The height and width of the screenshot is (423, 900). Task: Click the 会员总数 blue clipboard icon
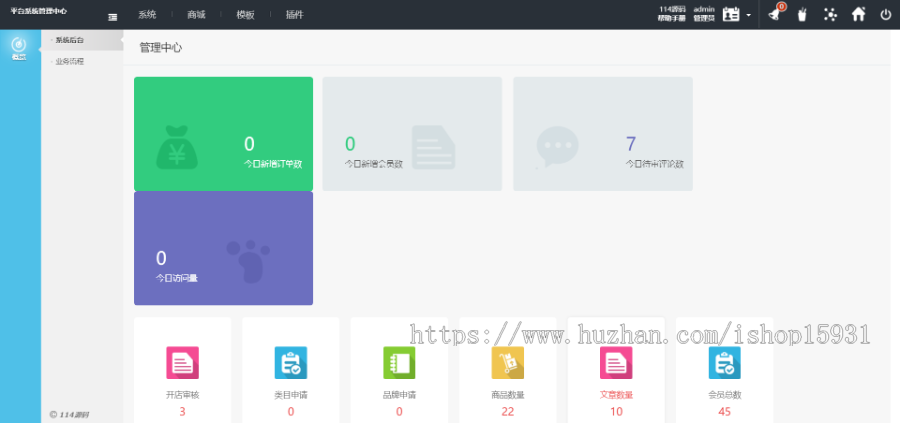724,363
